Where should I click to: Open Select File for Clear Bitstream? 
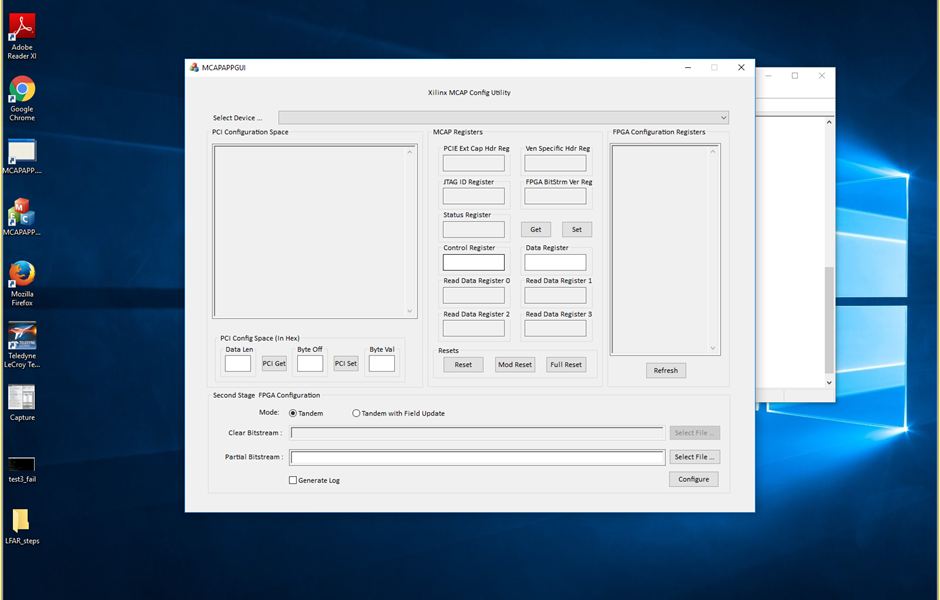coord(694,432)
